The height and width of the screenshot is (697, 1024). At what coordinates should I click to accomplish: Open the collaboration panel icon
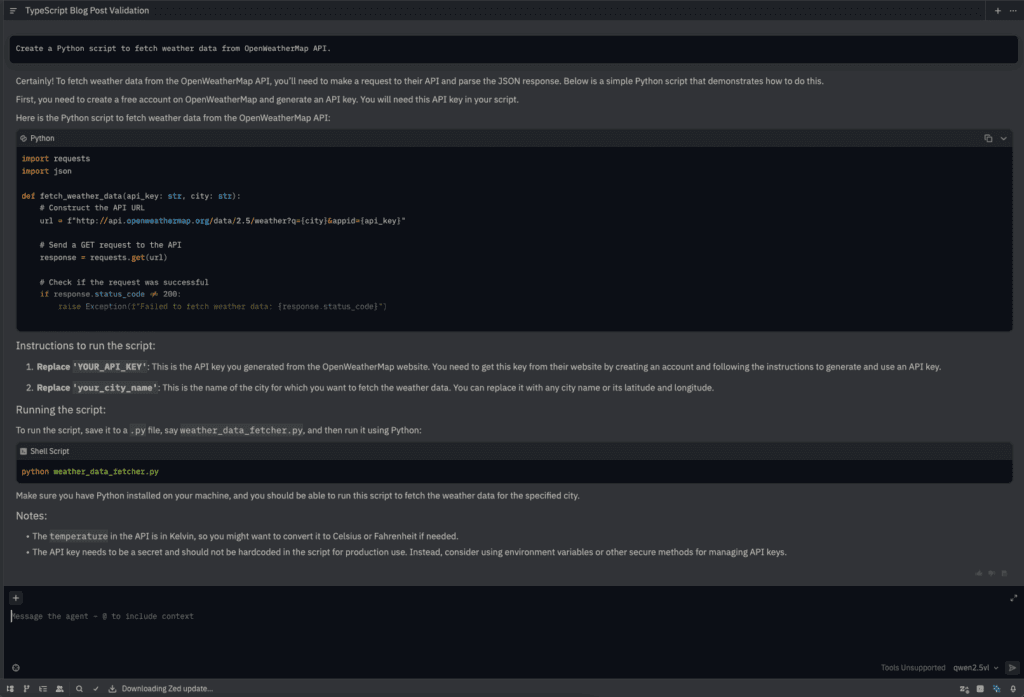(60, 688)
